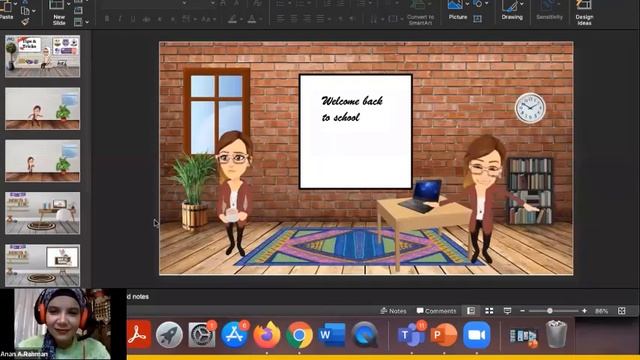
Task: Switch to Slide Sorter view icon
Action: pos(489,311)
